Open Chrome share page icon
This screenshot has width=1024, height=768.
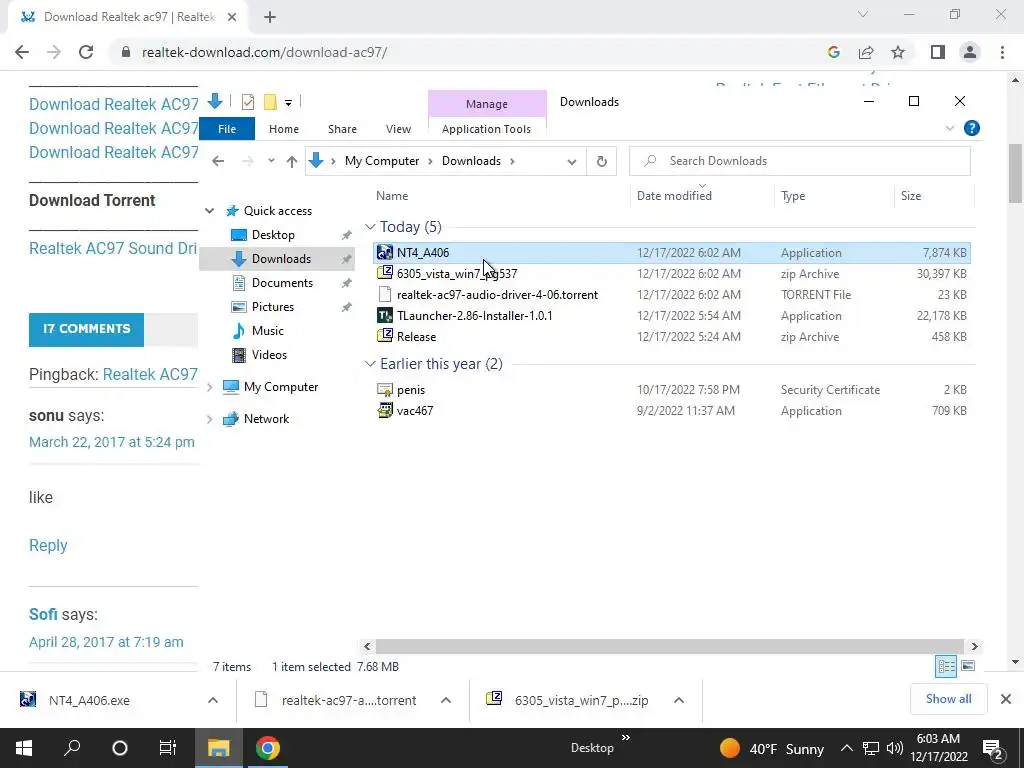866,52
